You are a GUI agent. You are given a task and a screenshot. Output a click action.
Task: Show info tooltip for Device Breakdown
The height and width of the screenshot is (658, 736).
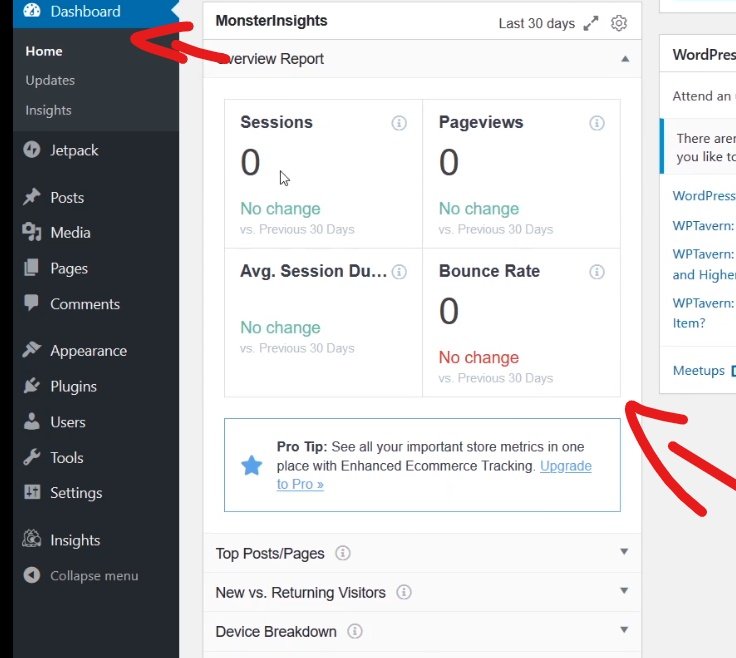tap(355, 631)
